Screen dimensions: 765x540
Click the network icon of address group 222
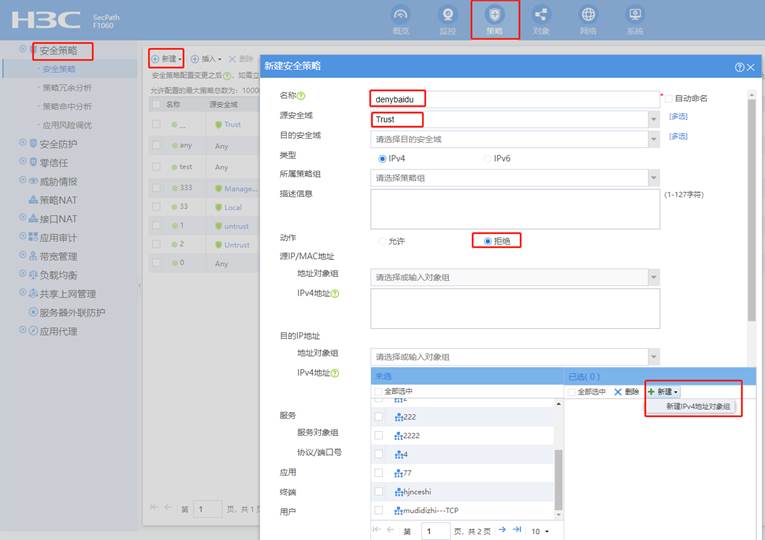(399, 417)
